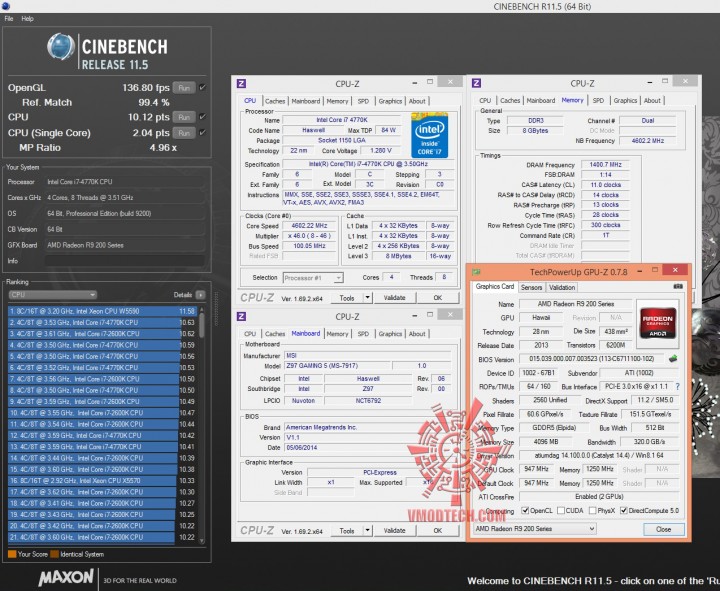
Task: Click the Specification field in CPU-Z
Action: point(368,164)
